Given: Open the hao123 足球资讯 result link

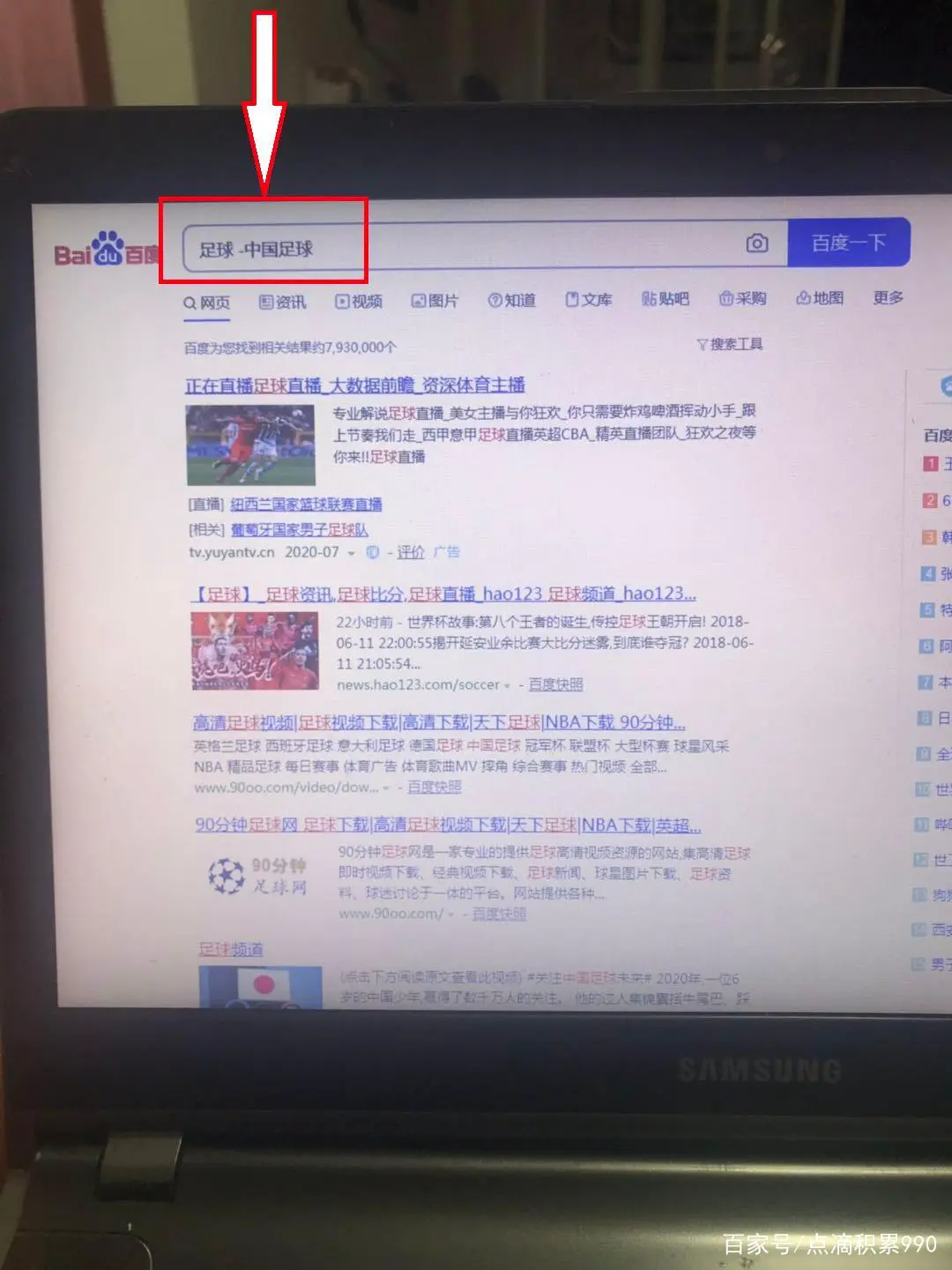Looking at the screenshot, I should [x=444, y=594].
